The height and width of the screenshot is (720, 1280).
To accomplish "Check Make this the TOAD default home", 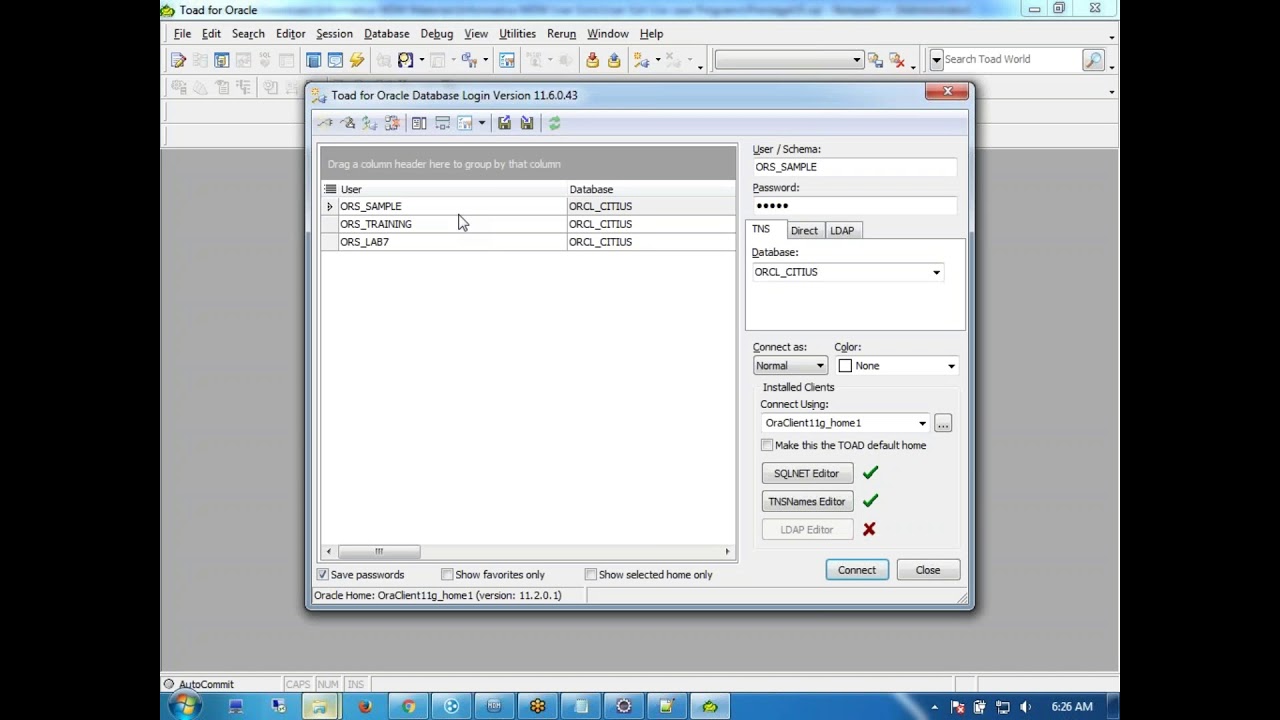I will pos(767,445).
